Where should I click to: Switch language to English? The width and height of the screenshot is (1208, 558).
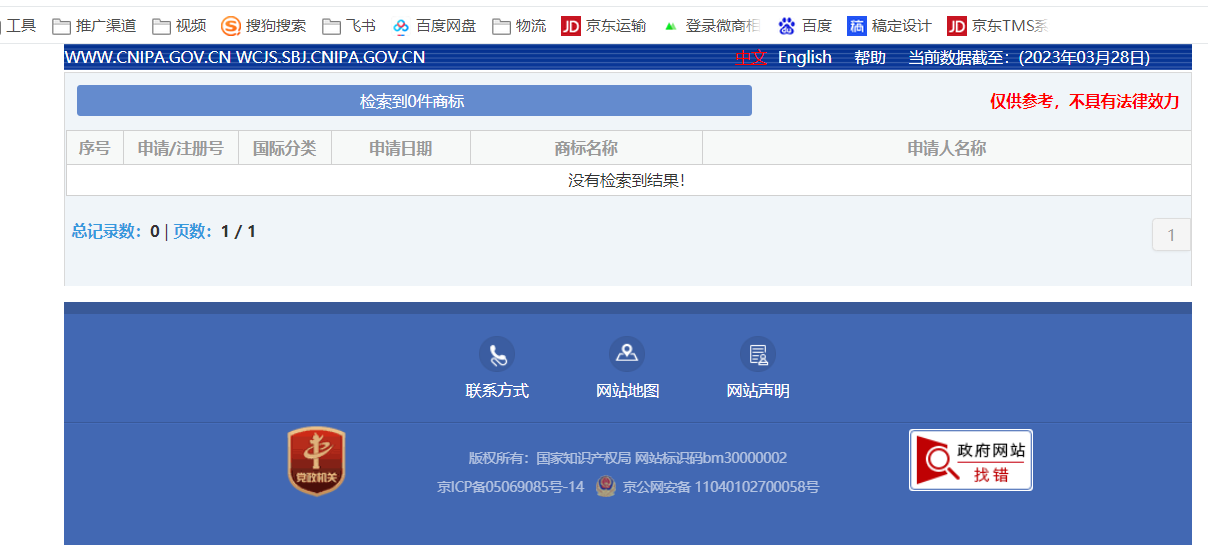coord(804,58)
